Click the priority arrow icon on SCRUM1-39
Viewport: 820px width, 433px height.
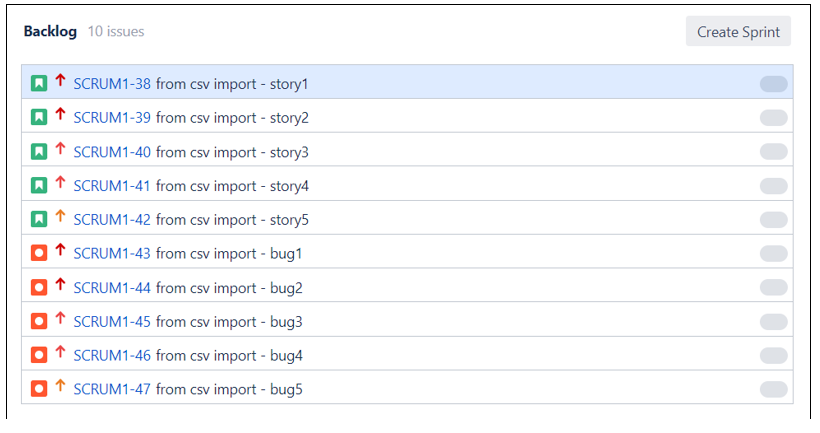coord(60,114)
